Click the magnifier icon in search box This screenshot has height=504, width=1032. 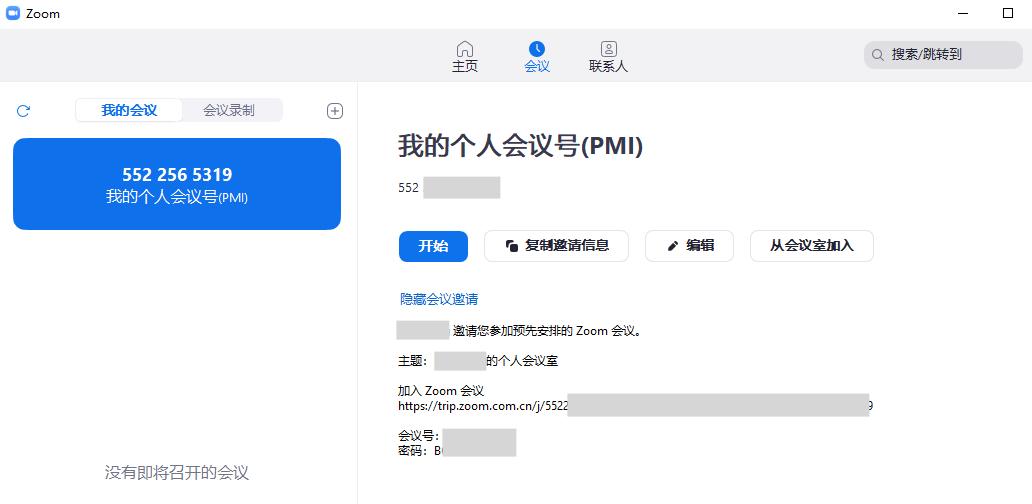877,55
